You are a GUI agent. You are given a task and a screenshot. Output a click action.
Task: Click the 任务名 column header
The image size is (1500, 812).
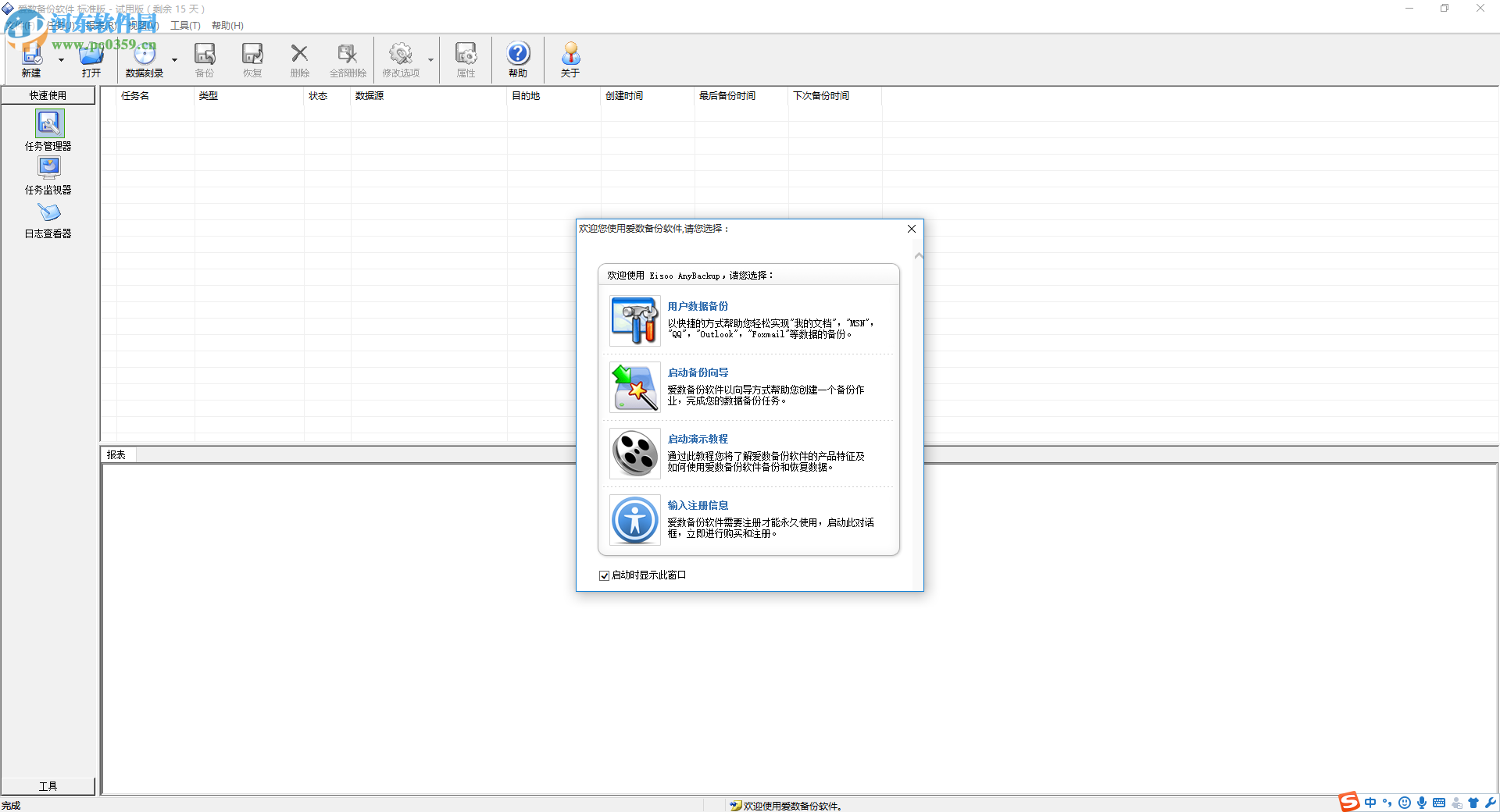[x=155, y=96]
